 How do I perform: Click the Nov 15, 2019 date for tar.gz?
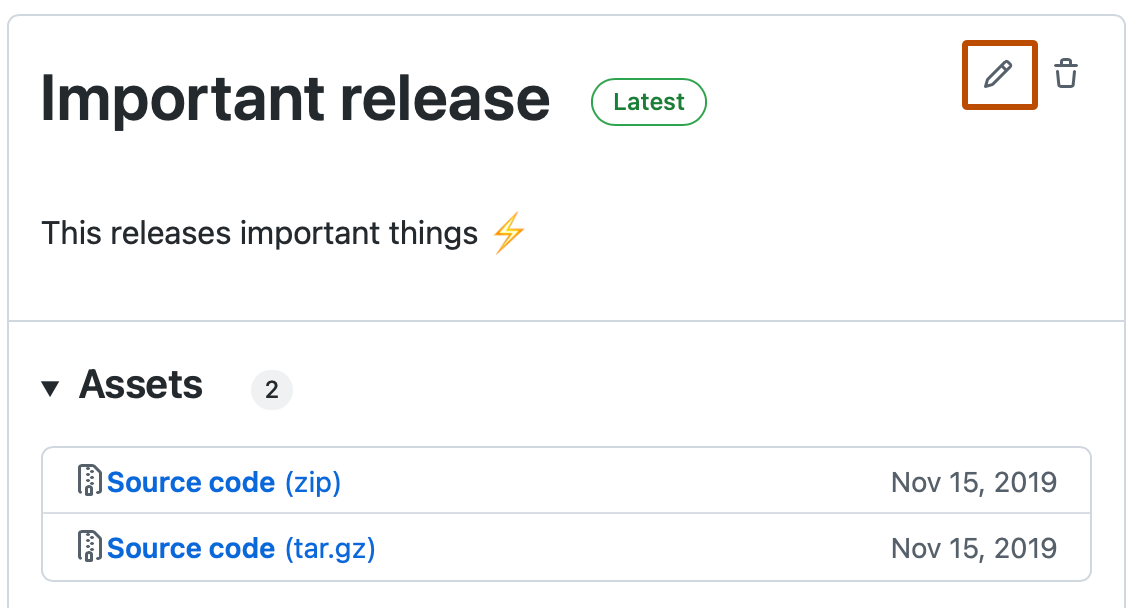[x=973, y=547]
